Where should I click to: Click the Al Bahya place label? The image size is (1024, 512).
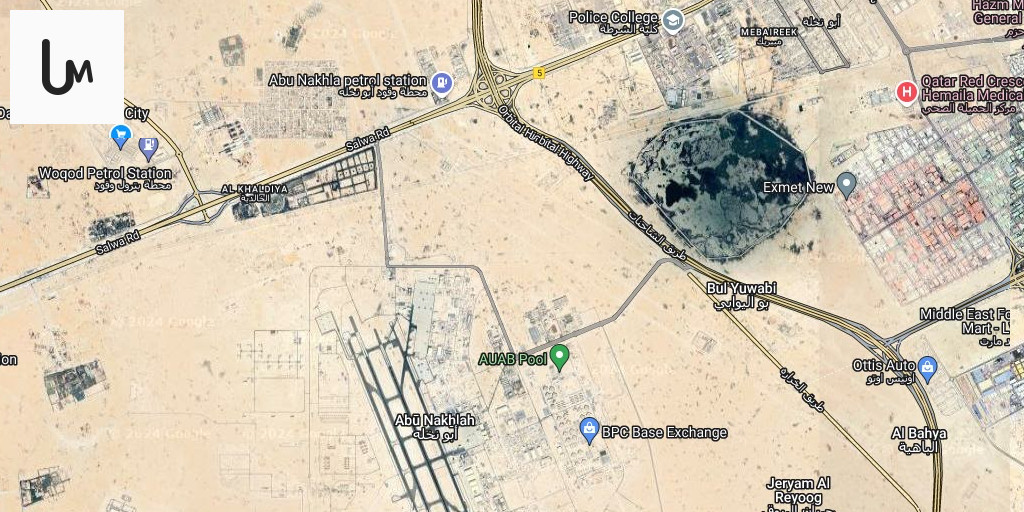click(919, 440)
